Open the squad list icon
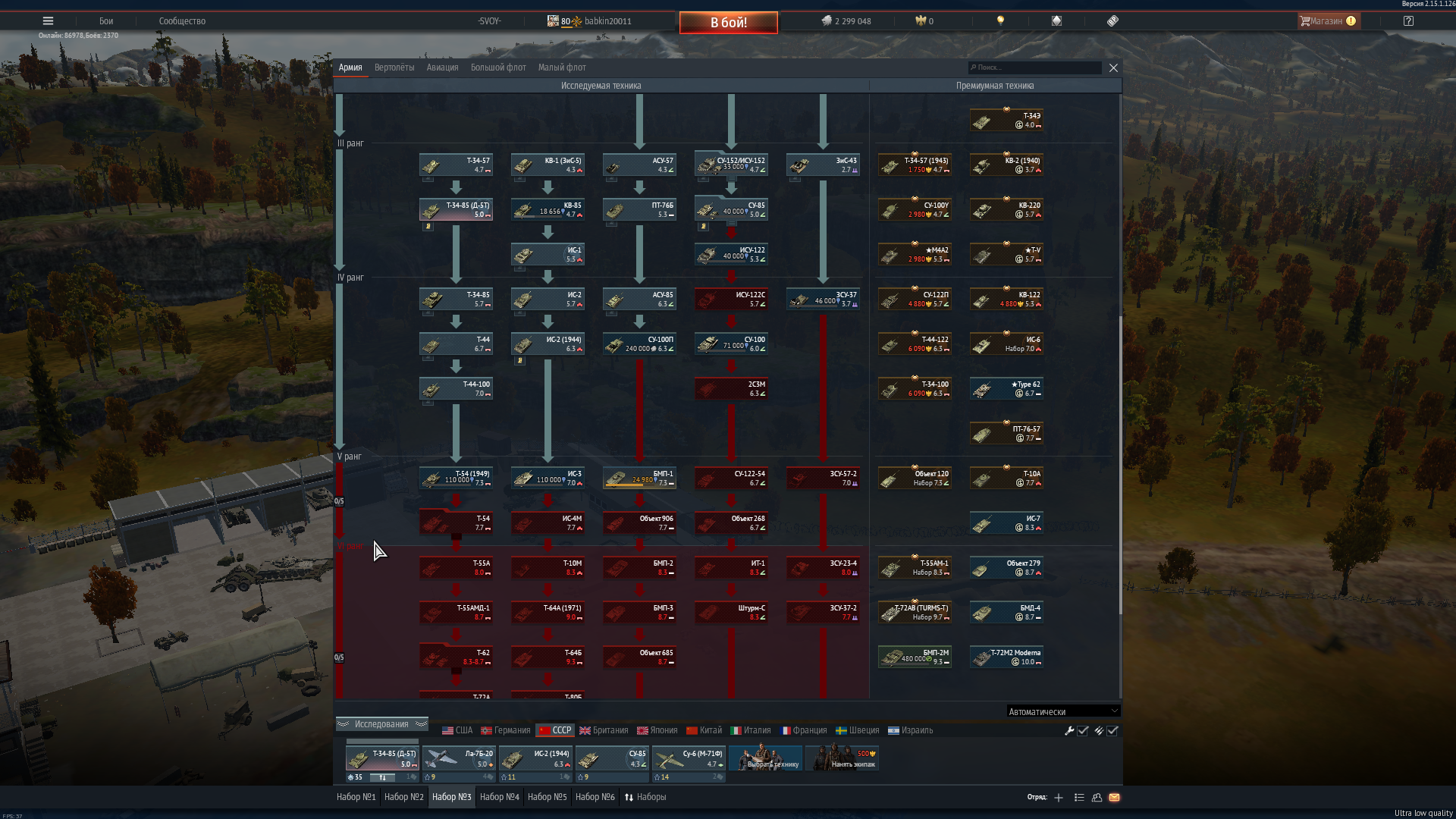1456x819 pixels. 1078,797
